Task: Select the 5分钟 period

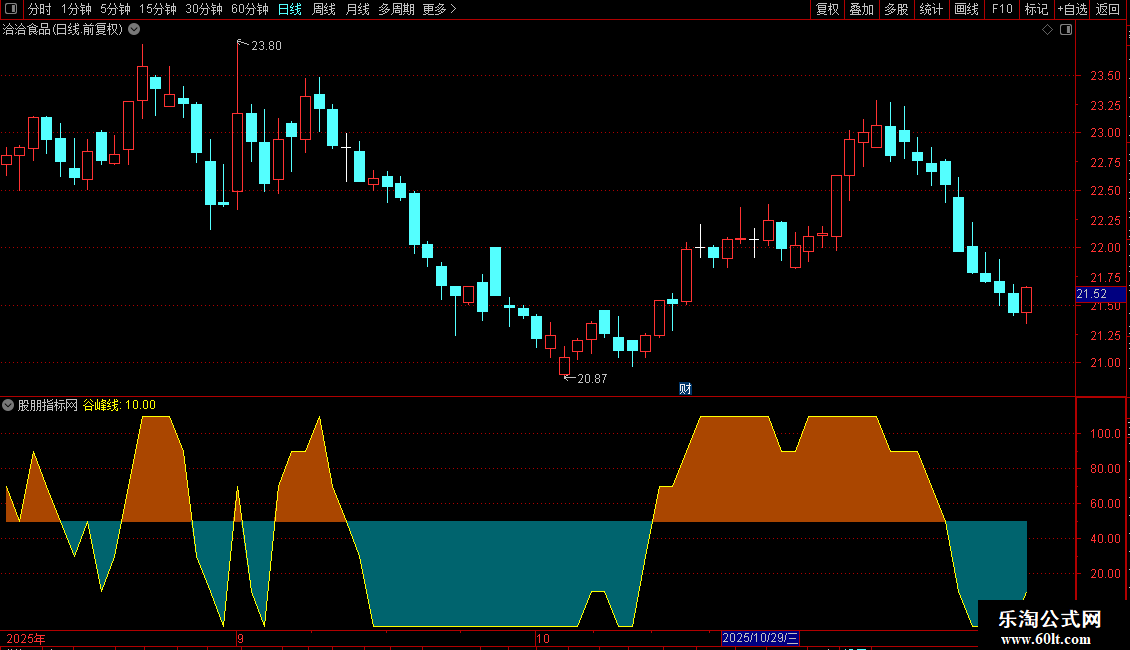Action: pos(115,9)
